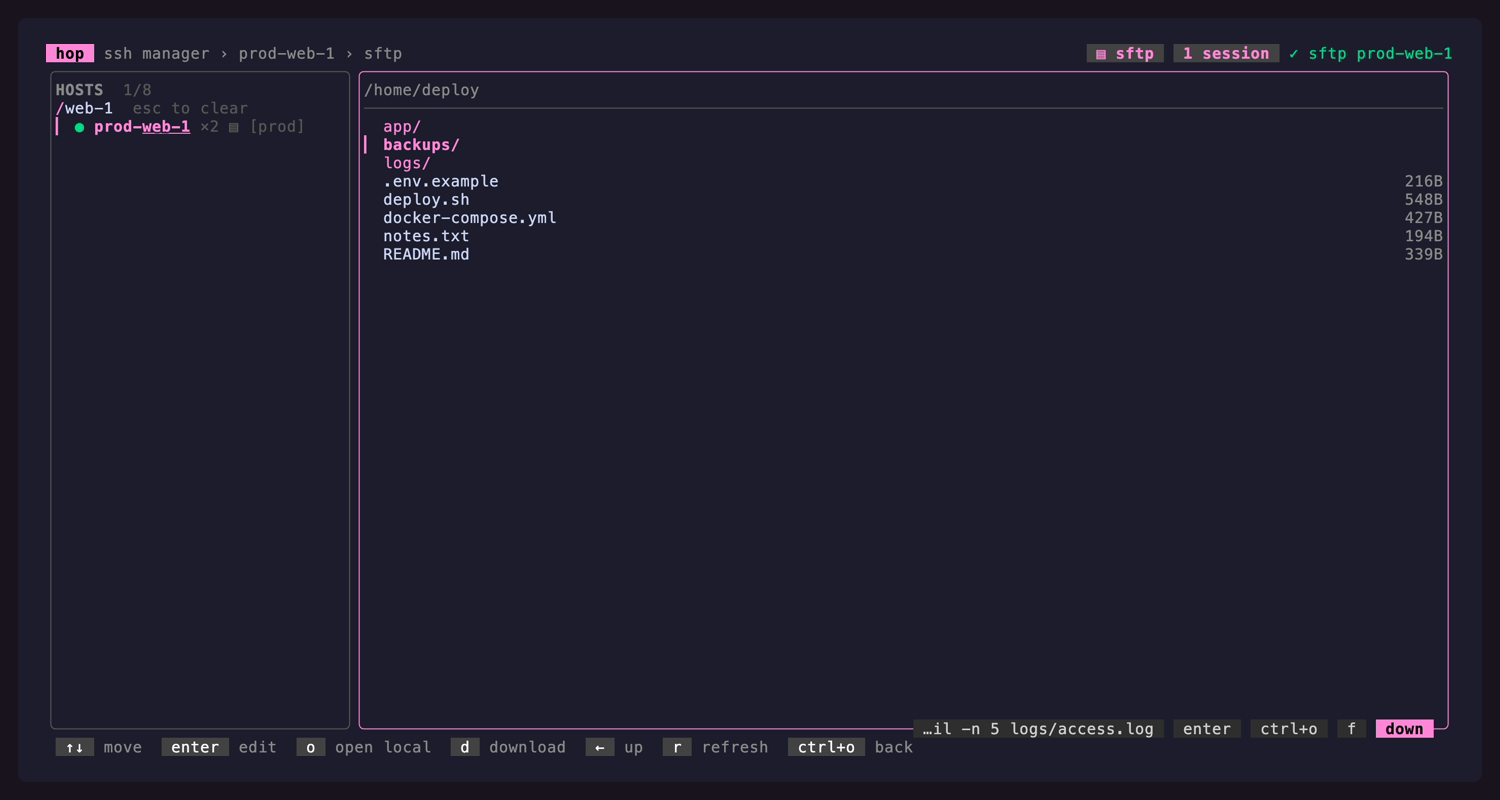Click the esc to clear hint
The height and width of the screenshot is (800, 1500).
pyautogui.click(x=190, y=108)
